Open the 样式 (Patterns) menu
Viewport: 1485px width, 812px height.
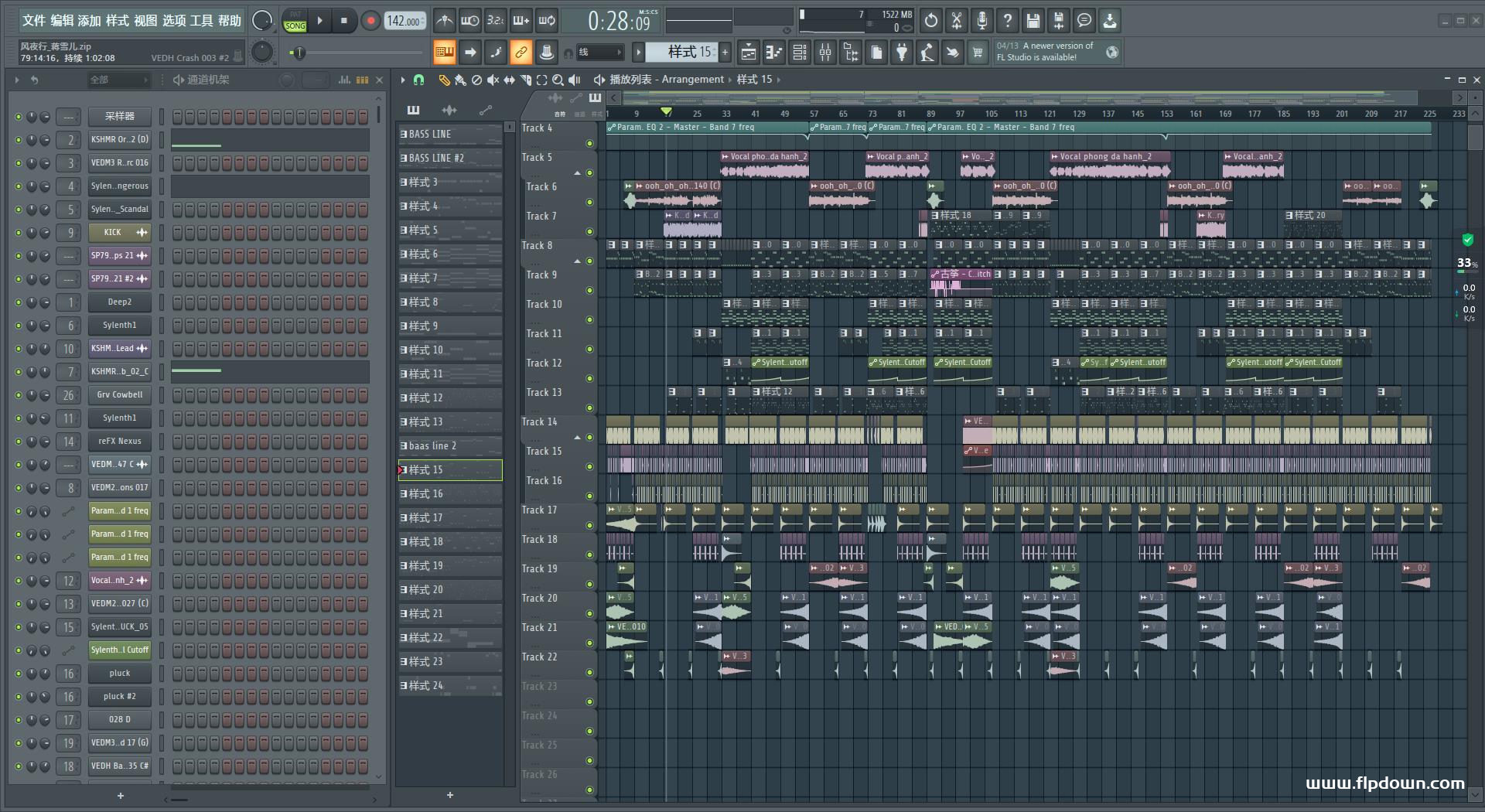click(118, 21)
